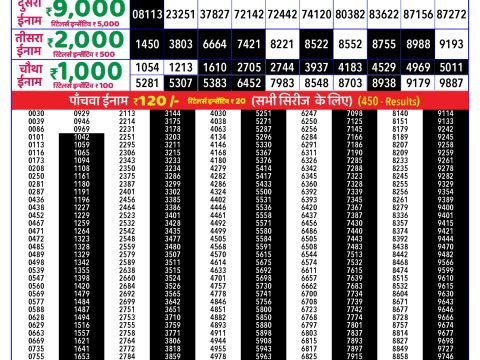Select the 'चौथा ईनाम' label

30,75
